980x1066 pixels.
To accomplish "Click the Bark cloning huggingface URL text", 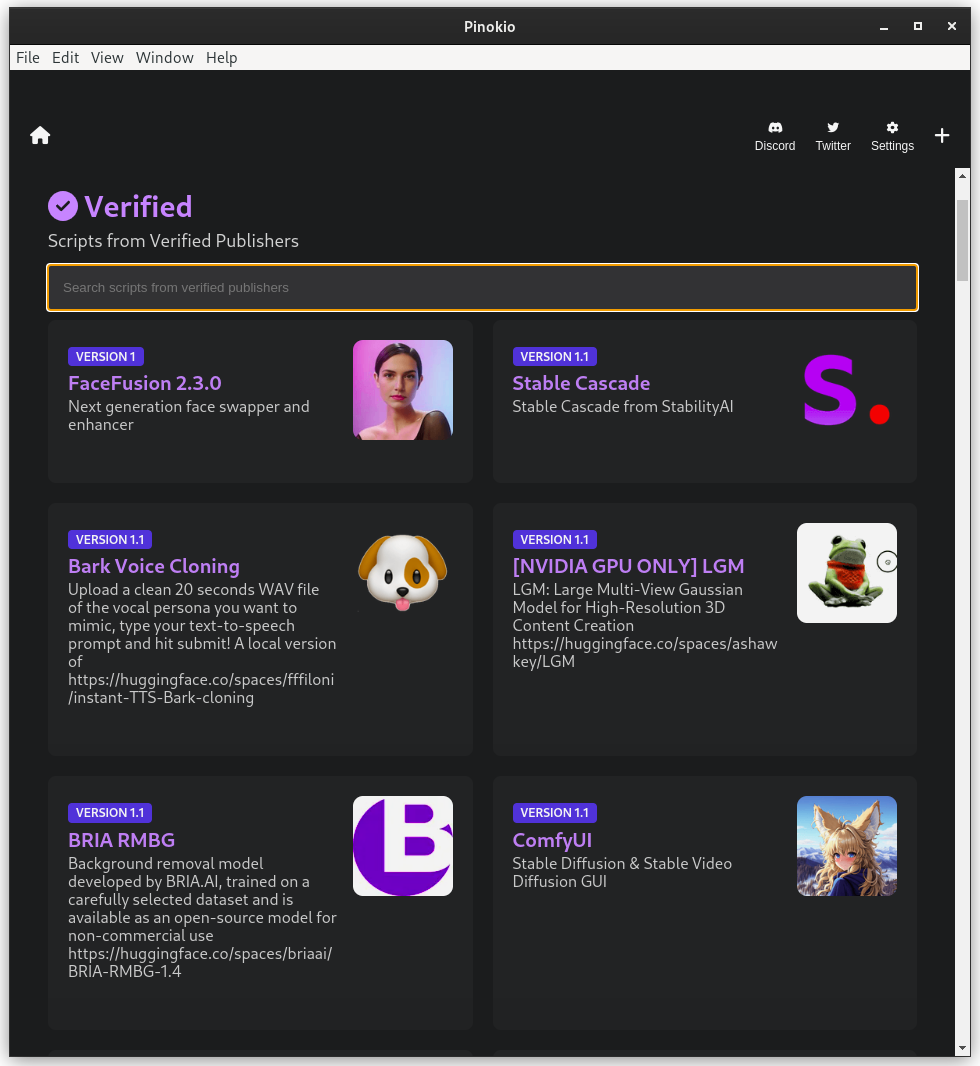I will (201, 689).
